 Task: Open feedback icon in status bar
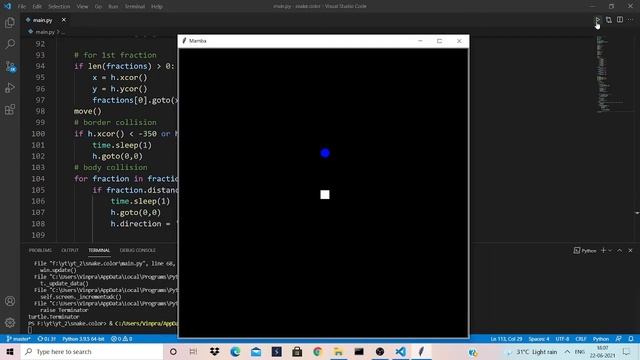click(x=619, y=339)
